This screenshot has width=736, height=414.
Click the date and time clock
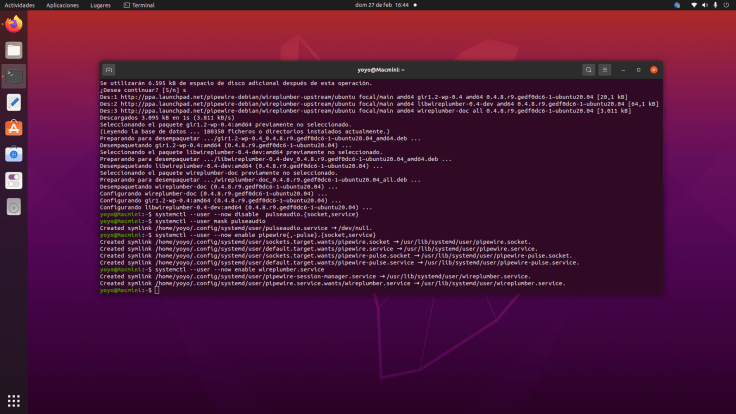367,5
